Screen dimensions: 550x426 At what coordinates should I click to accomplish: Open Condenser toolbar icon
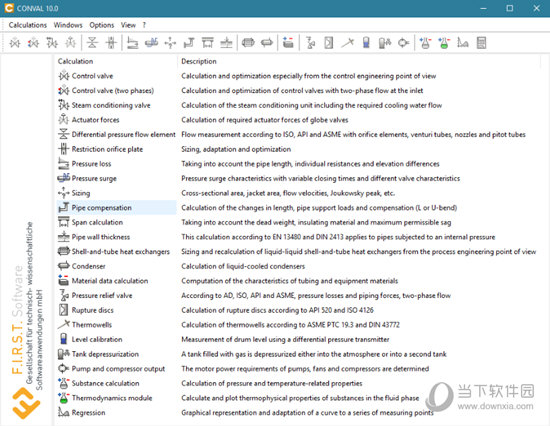267,43
